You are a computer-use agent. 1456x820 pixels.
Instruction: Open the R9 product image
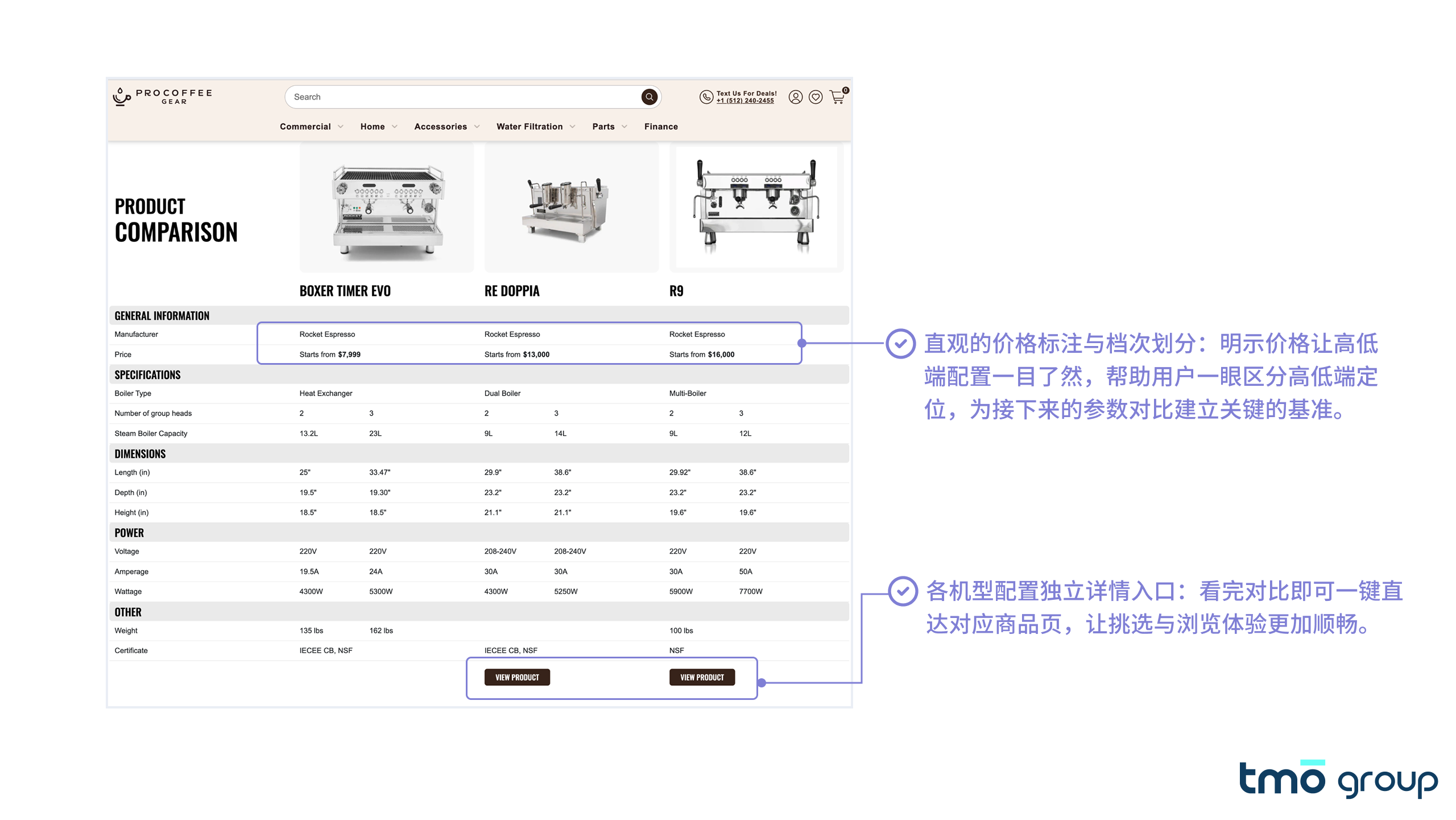756,208
